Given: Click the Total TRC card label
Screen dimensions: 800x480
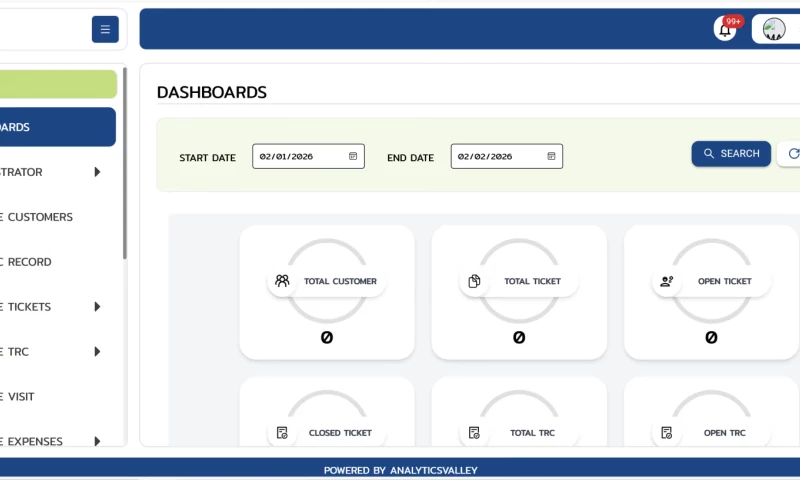Looking at the screenshot, I should tap(533, 433).
